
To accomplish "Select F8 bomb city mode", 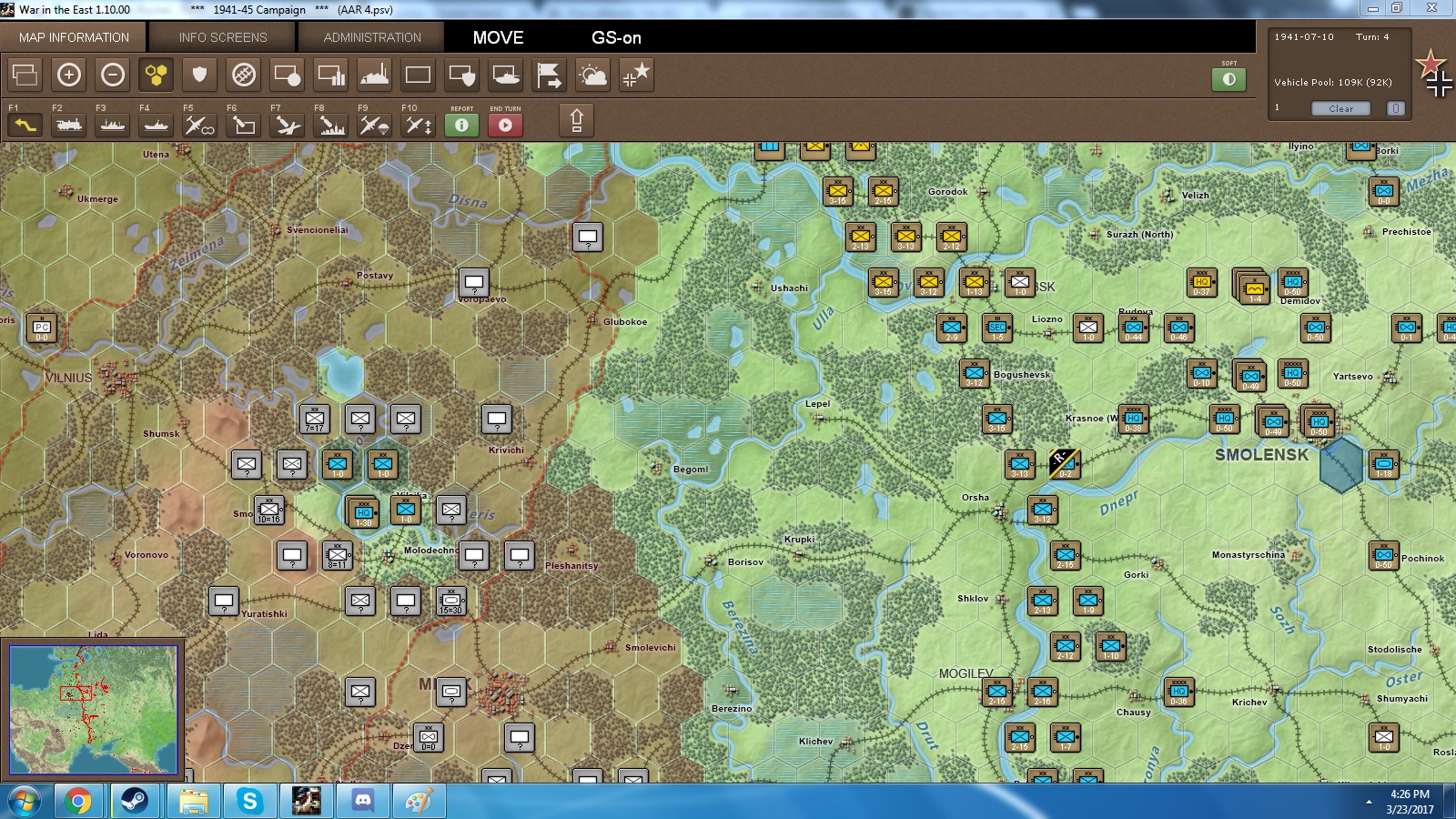I will pos(331,125).
